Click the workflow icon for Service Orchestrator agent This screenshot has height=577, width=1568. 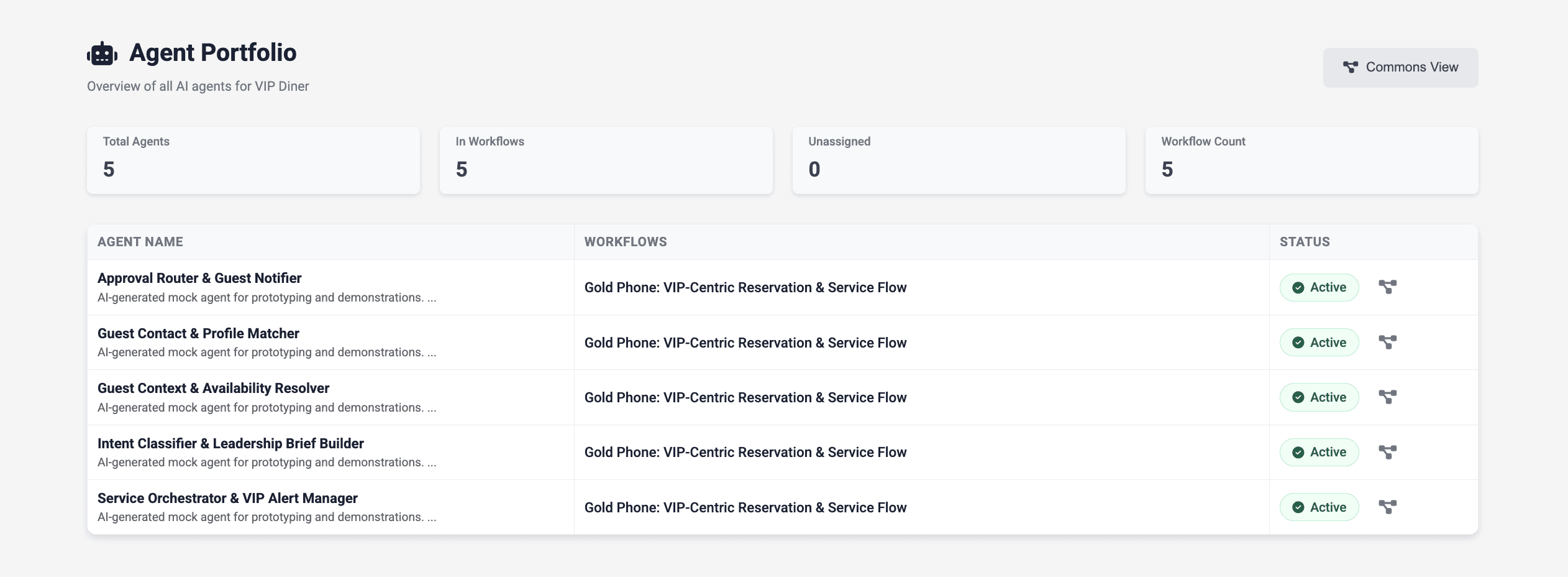point(1387,507)
